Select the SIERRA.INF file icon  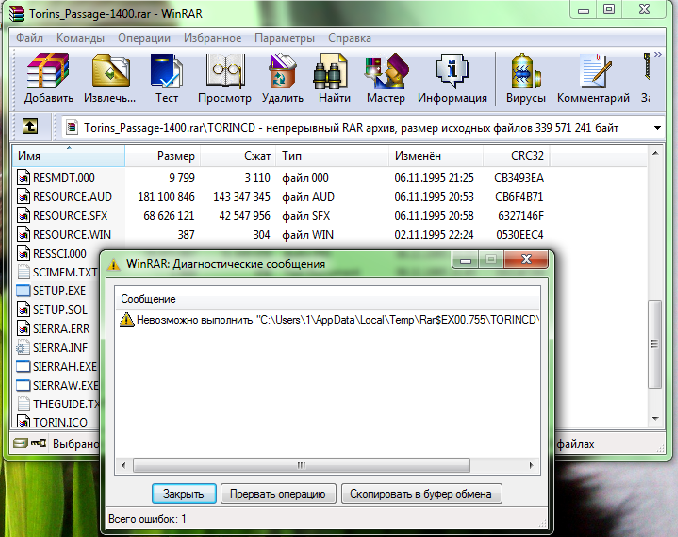tap(23, 348)
